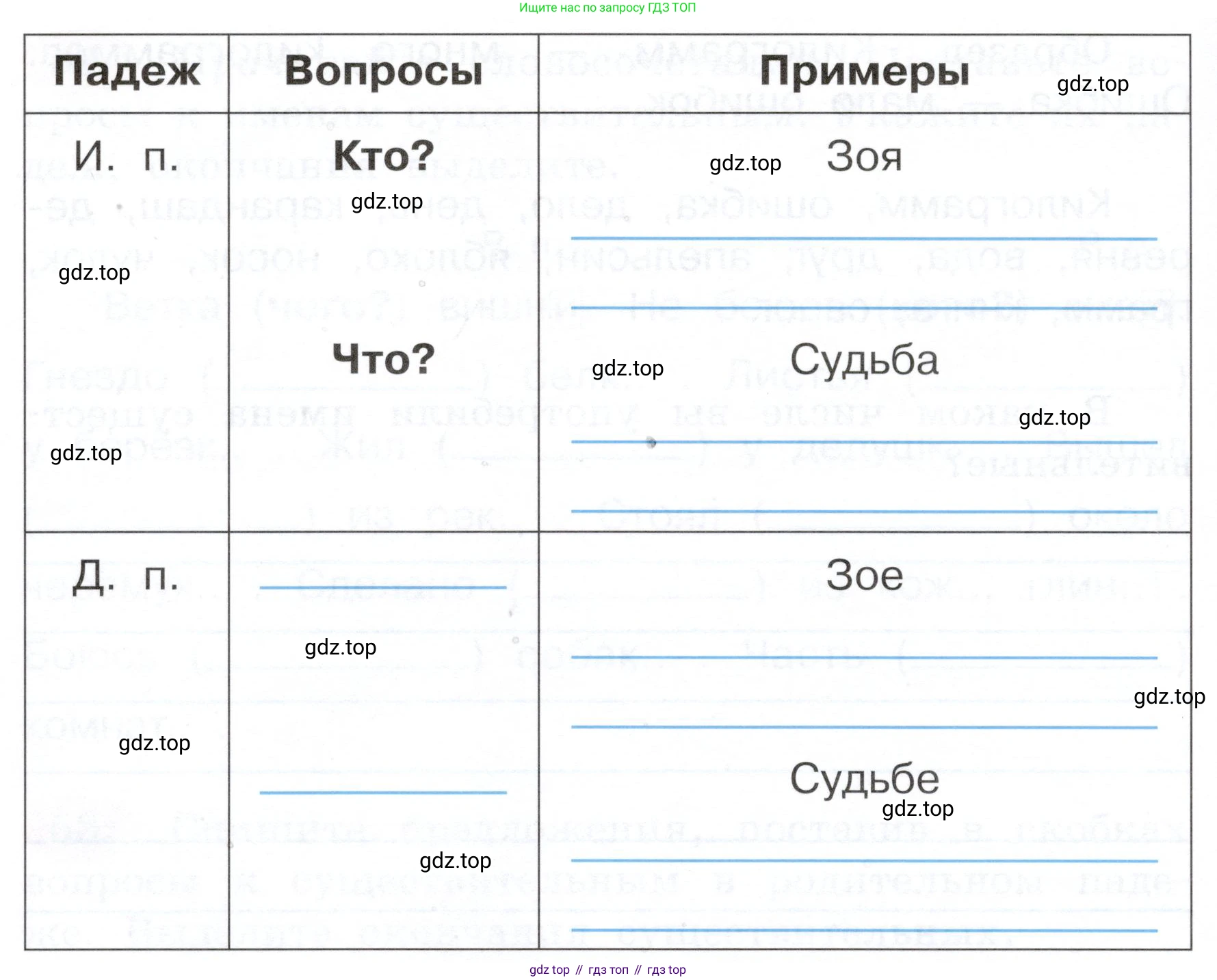Click first blank line under 'Зое'
1217x980 pixels.
tap(864, 657)
